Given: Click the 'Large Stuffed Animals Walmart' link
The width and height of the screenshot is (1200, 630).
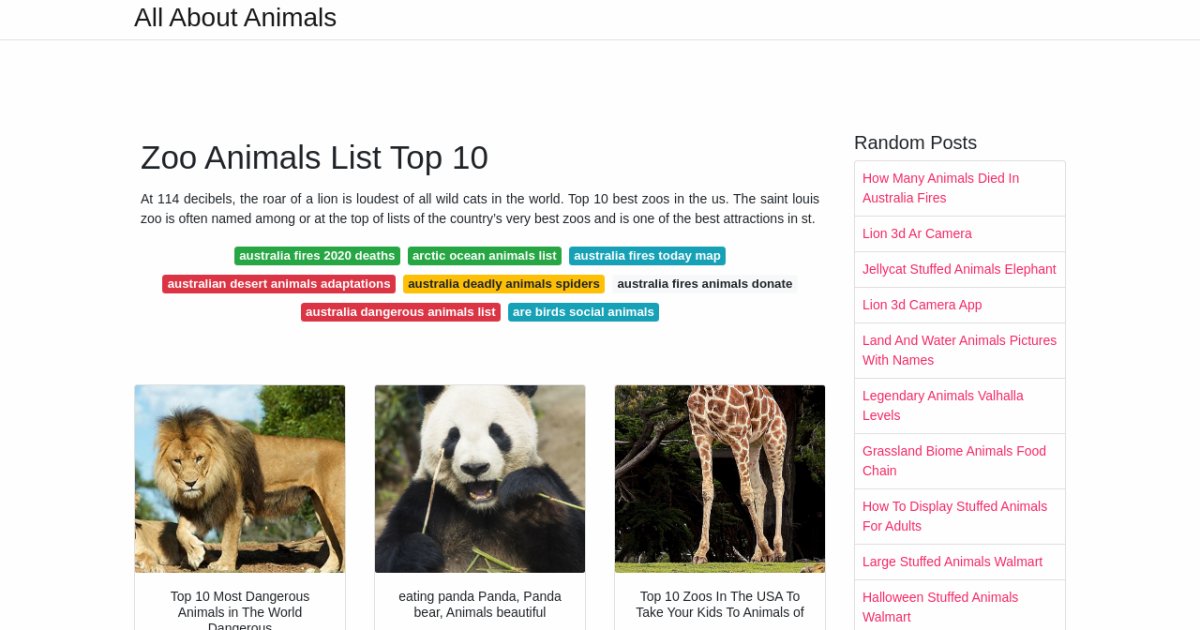Looking at the screenshot, I should click(952, 562).
